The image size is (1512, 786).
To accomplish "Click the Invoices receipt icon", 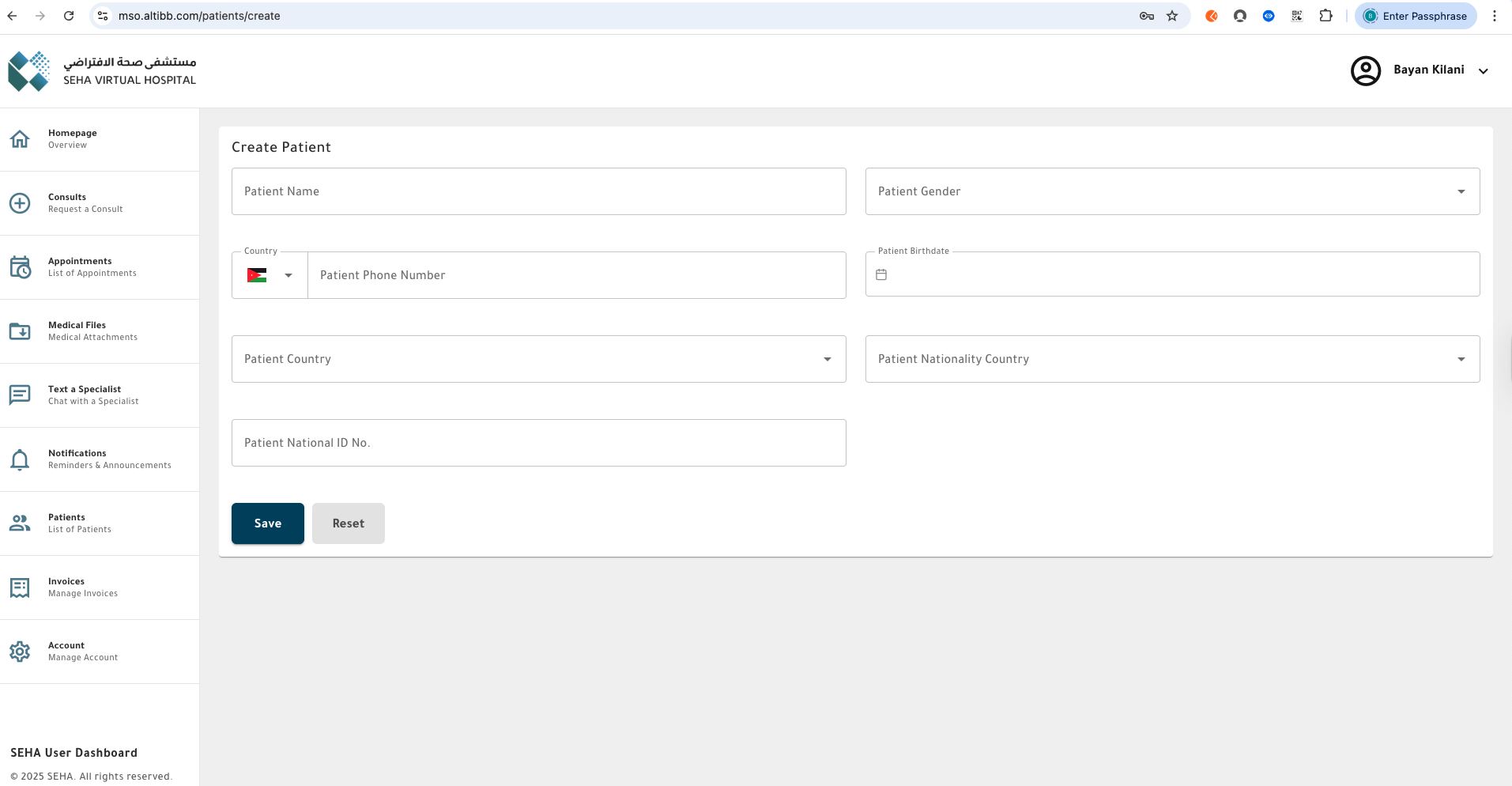I will (20, 588).
